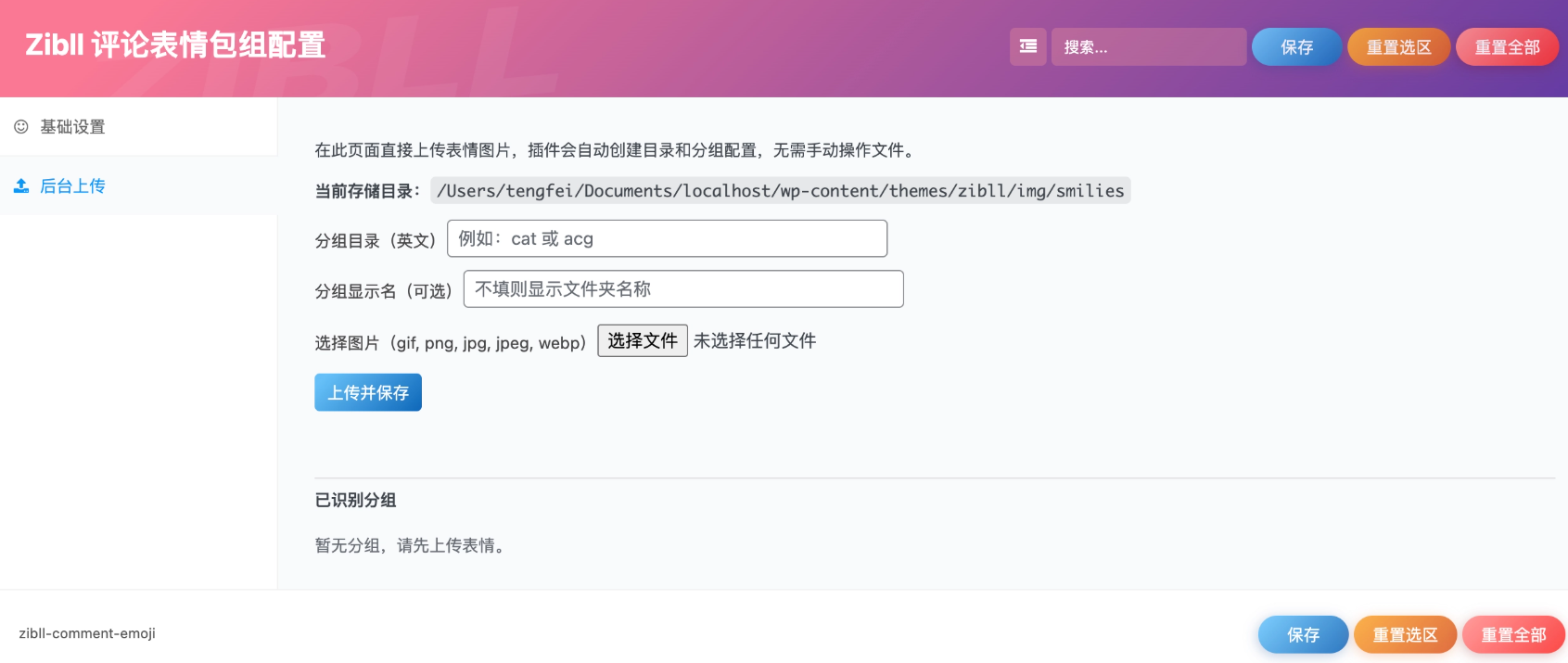Click the smiley icon beside 基础设置
Screen dimensions: 1568x663
pyautogui.click(x=21, y=127)
